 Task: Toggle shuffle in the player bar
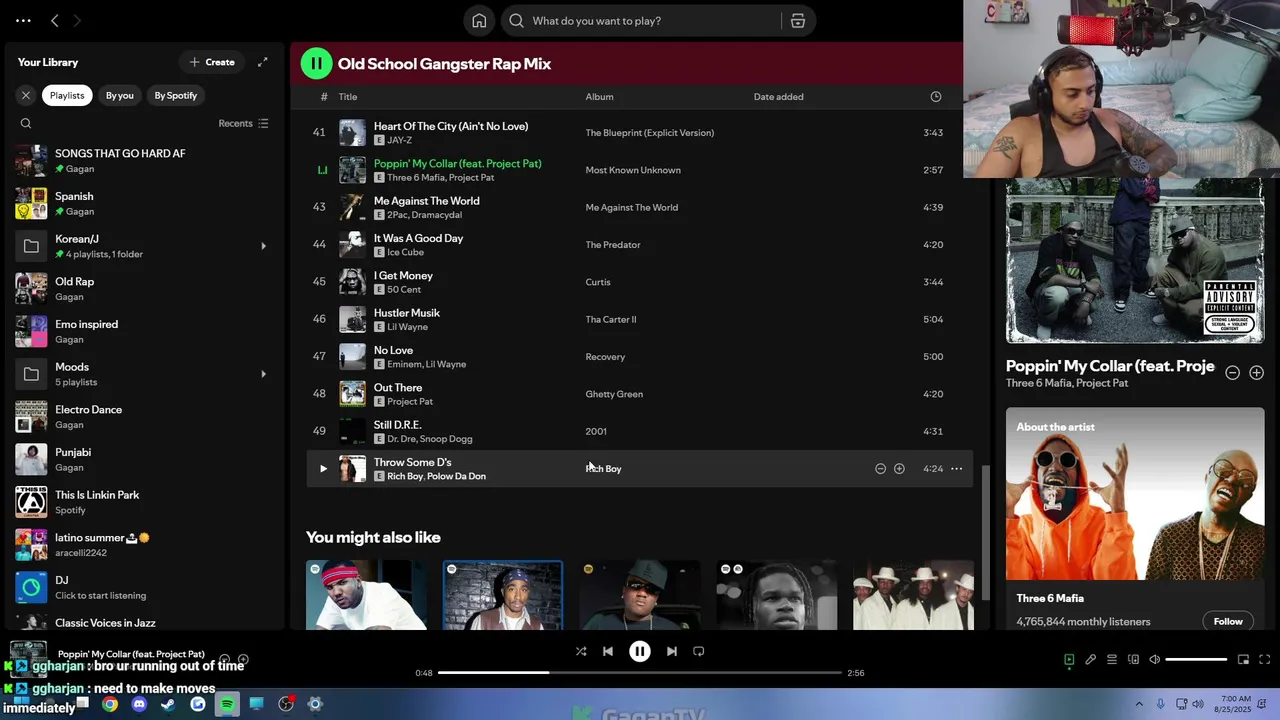coord(581,651)
